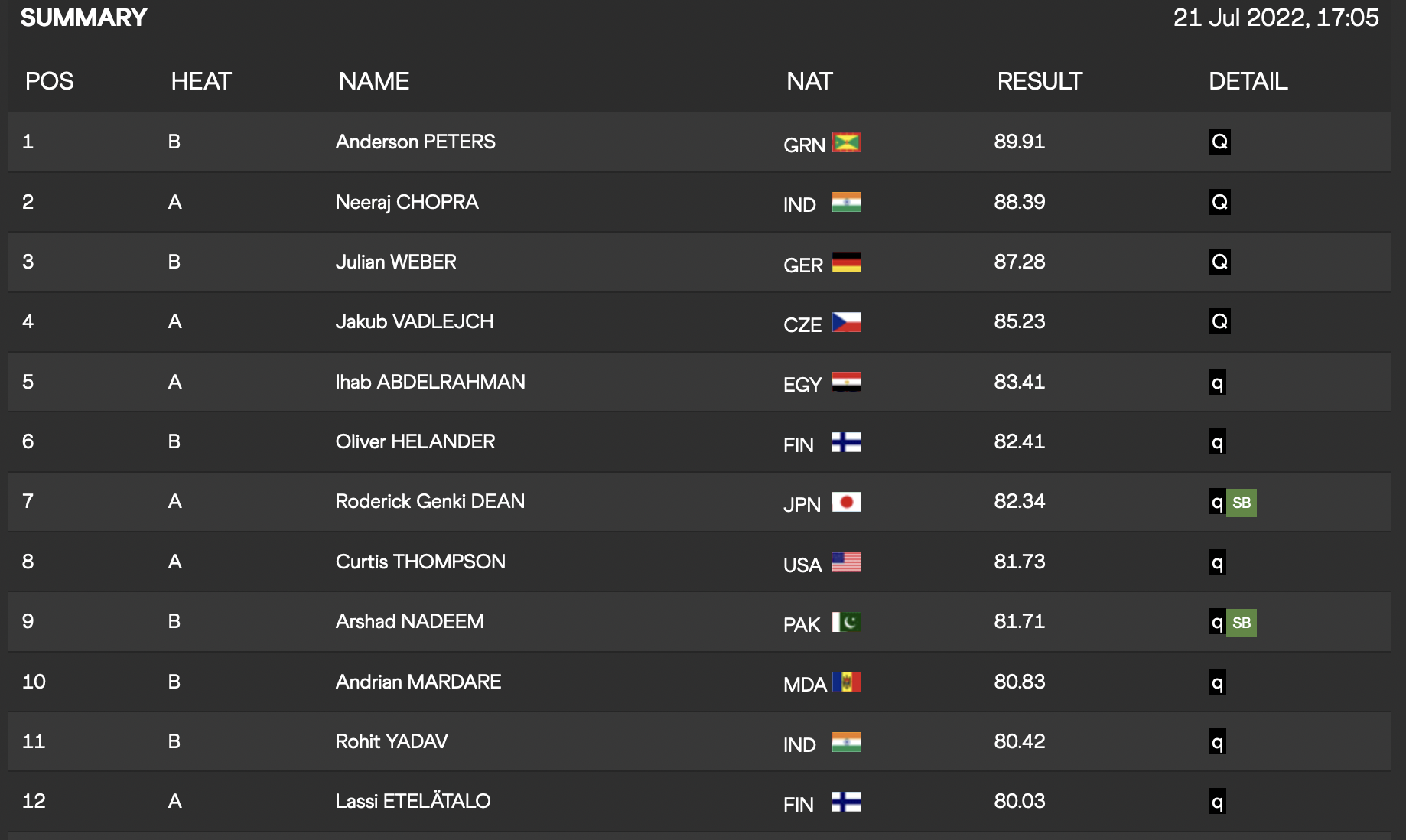Click the SB badge for Arshad Nadeem
The height and width of the screenshot is (840, 1406).
pos(1242,623)
